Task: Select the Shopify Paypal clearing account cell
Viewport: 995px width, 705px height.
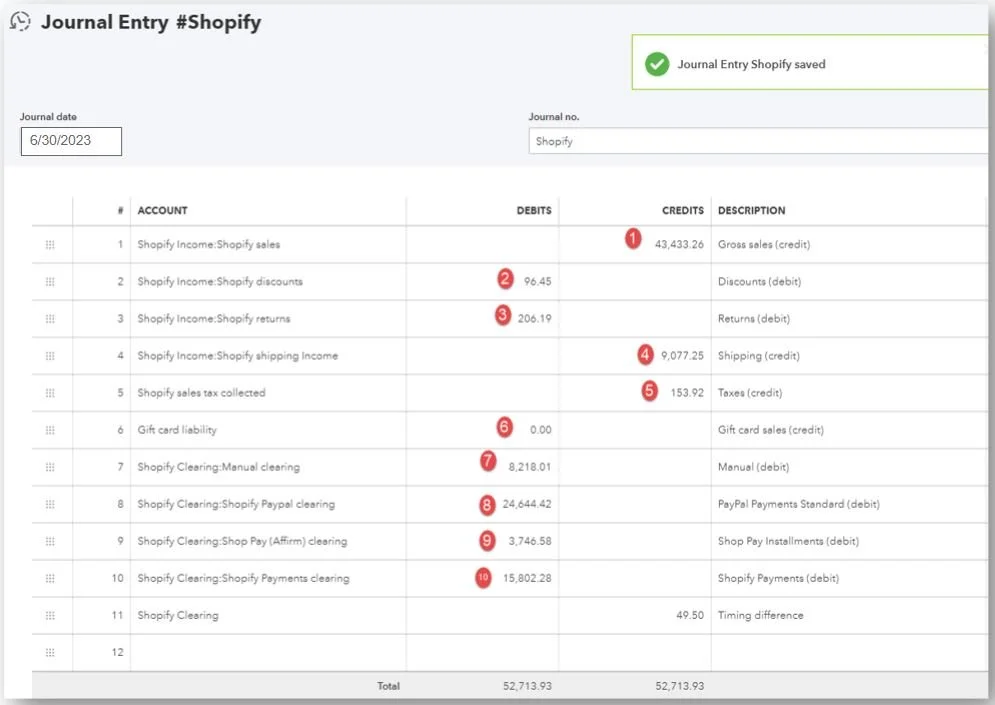Action: click(x=268, y=504)
